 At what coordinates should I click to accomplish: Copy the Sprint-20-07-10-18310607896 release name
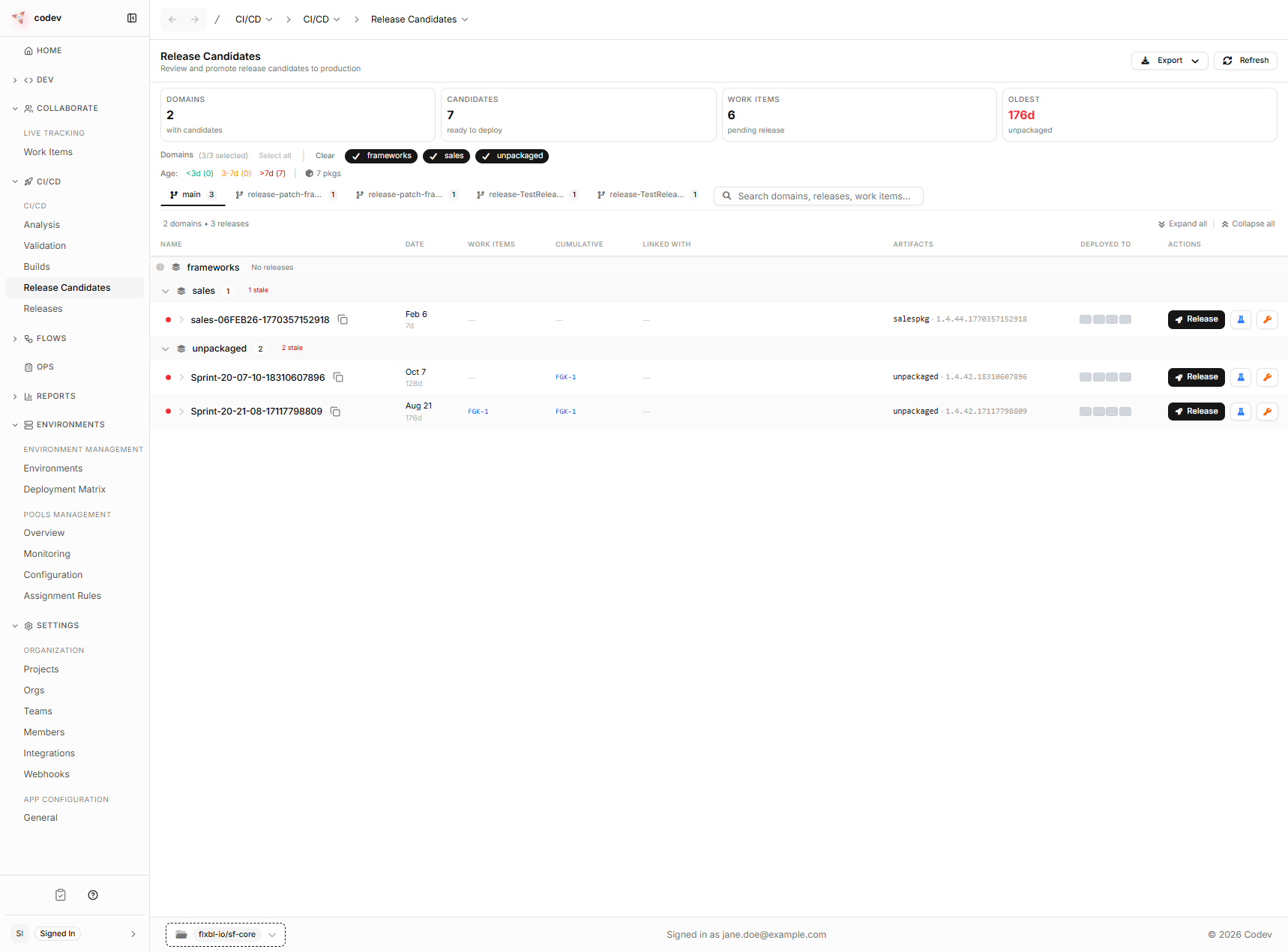point(338,377)
